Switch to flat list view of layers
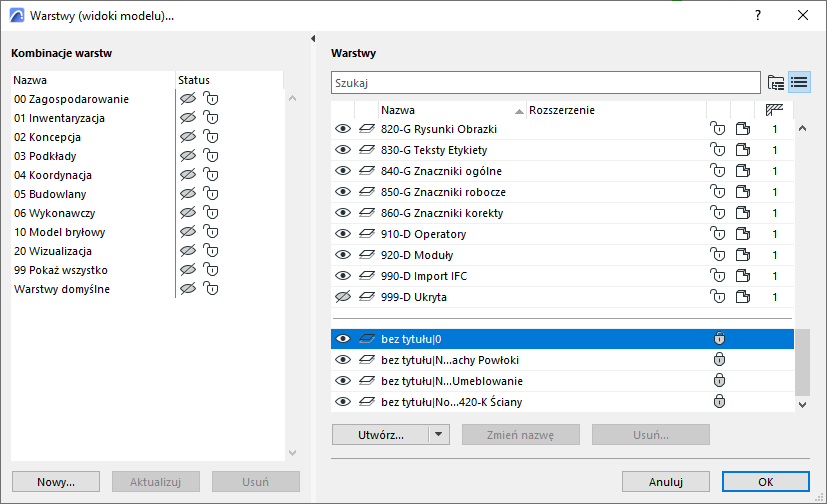This screenshot has width=827, height=504. (799, 82)
